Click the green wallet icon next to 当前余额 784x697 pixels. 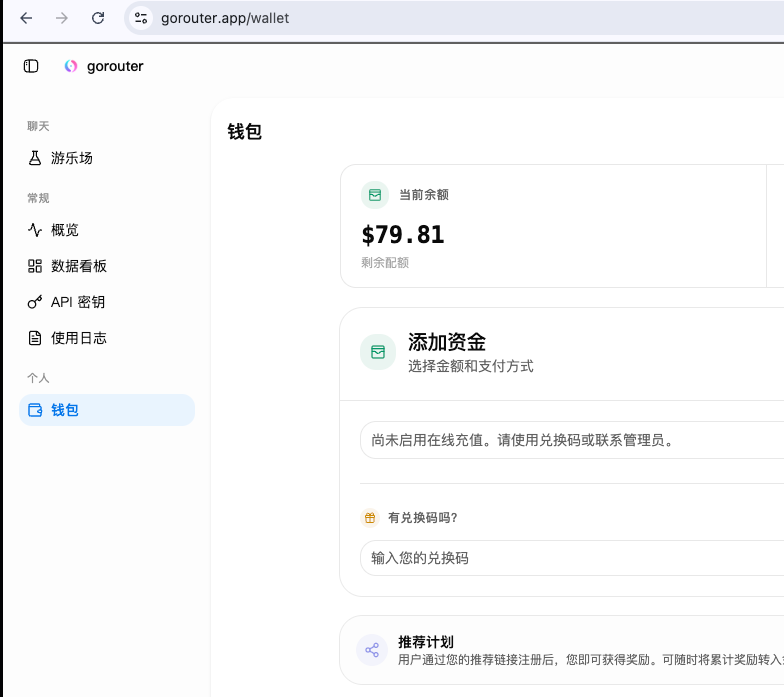(375, 195)
